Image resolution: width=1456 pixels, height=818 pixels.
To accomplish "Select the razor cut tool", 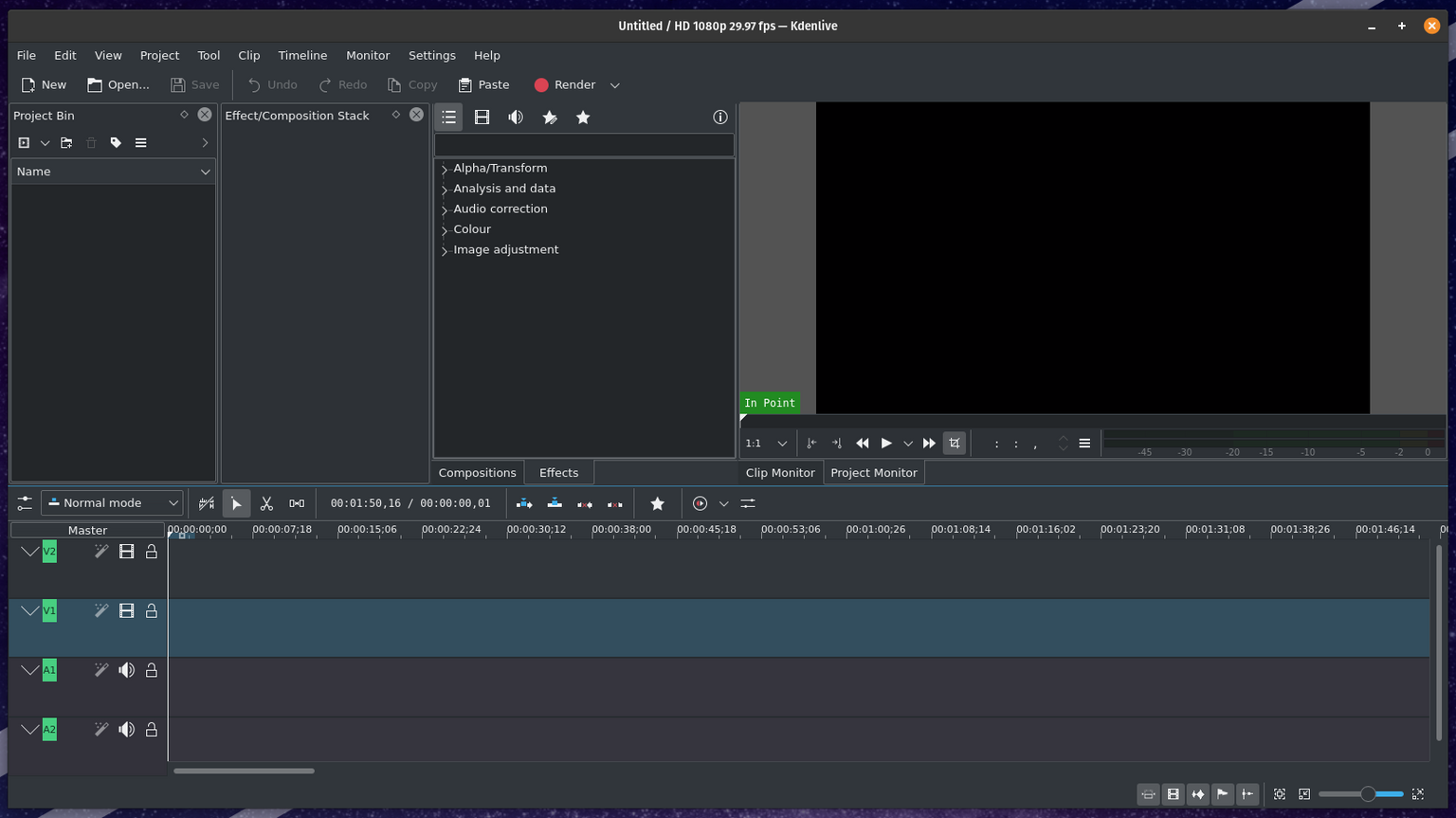I will [x=266, y=503].
